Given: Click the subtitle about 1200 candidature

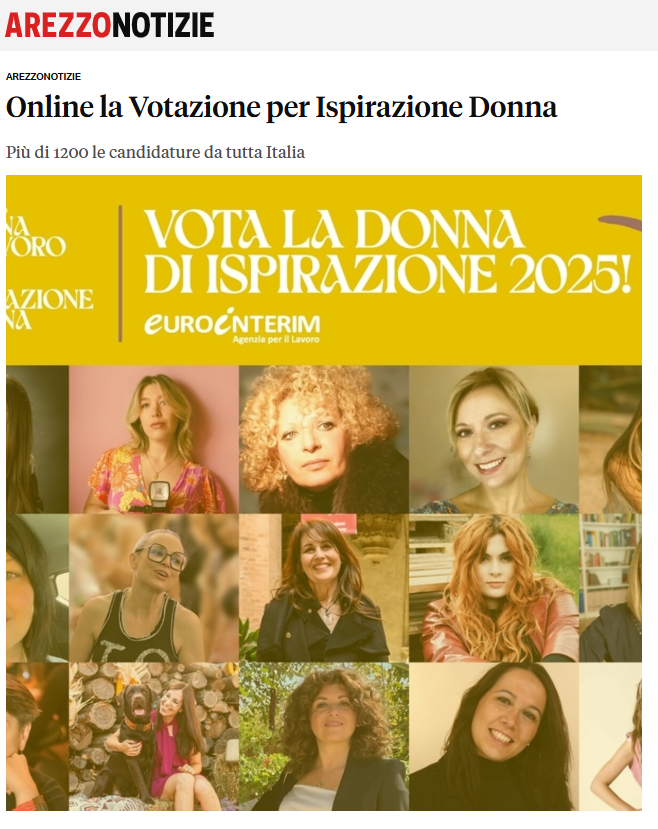Looking at the screenshot, I should [x=155, y=152].
